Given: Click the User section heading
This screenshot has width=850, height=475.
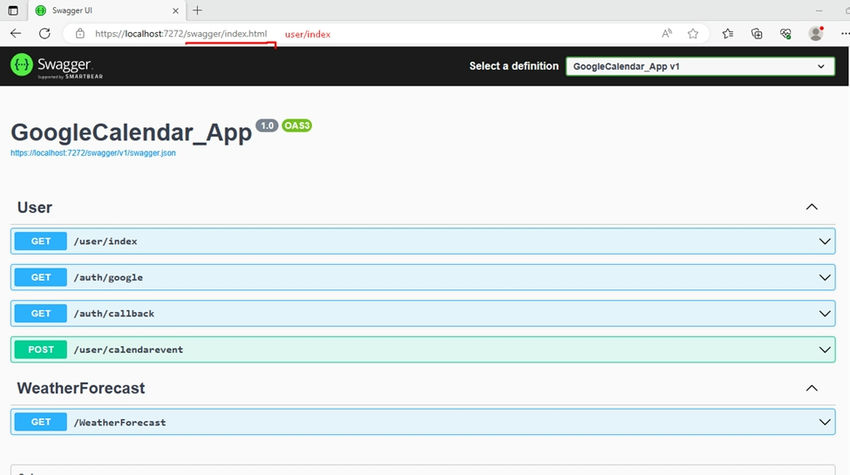Looking at the screenshot, I should (x=35, y=207).
